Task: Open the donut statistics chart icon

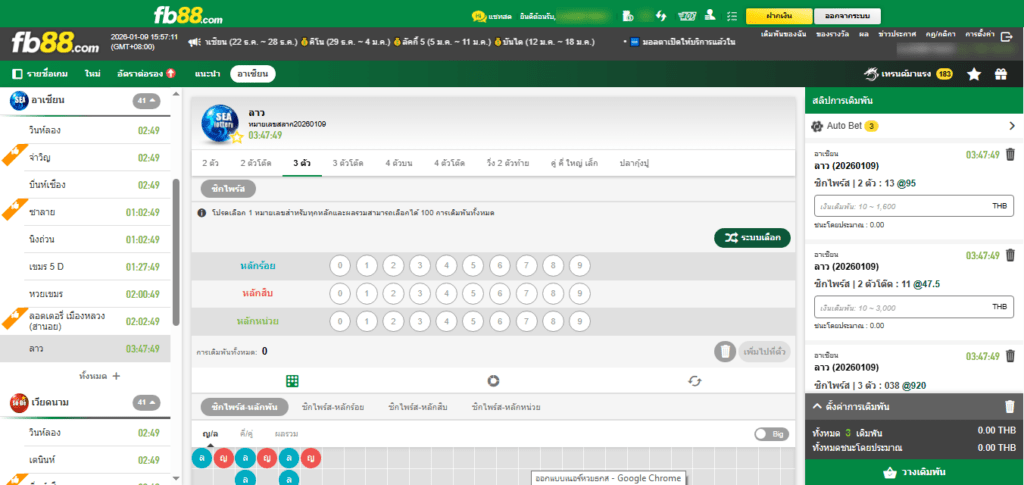Action: tap(493, 381)
